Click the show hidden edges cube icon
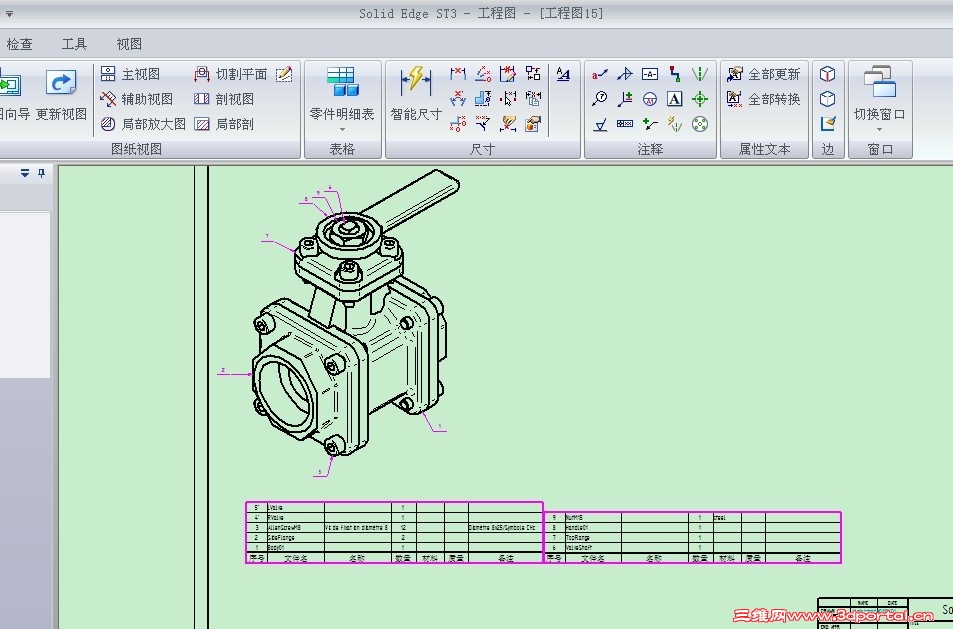The image size is (953, 629). coord(827,74)
